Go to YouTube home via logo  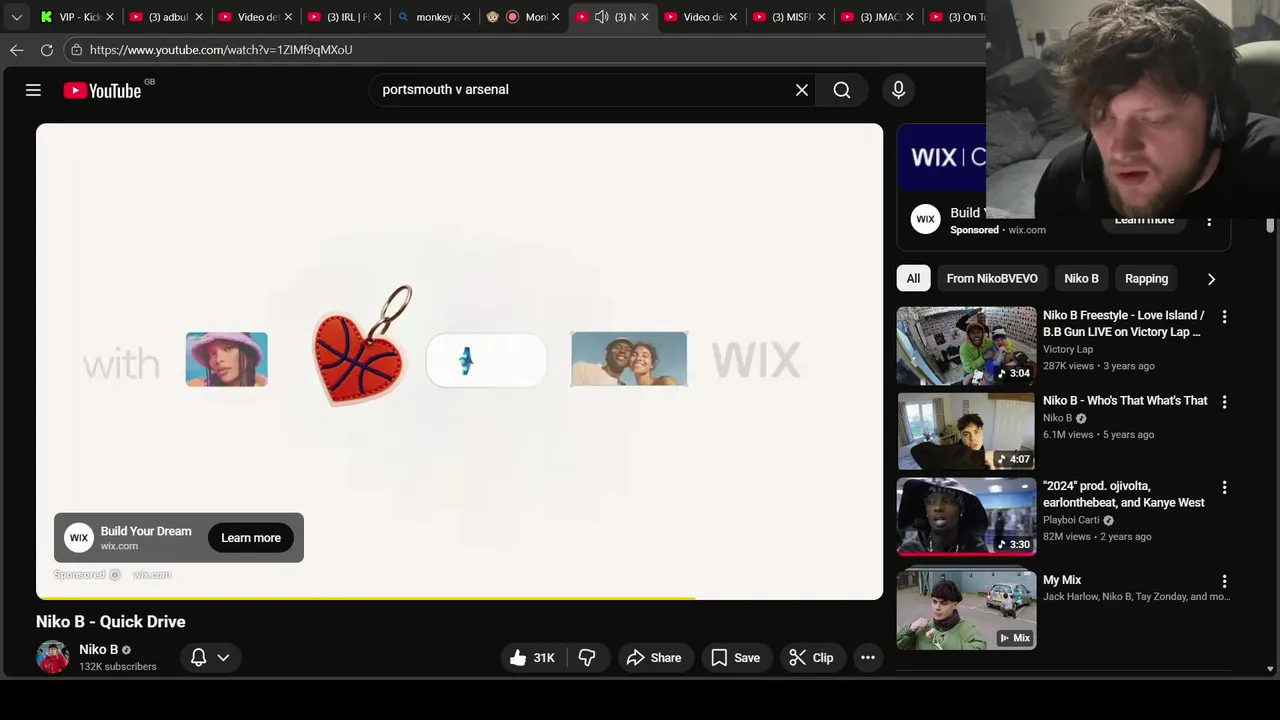coord(102,90)
